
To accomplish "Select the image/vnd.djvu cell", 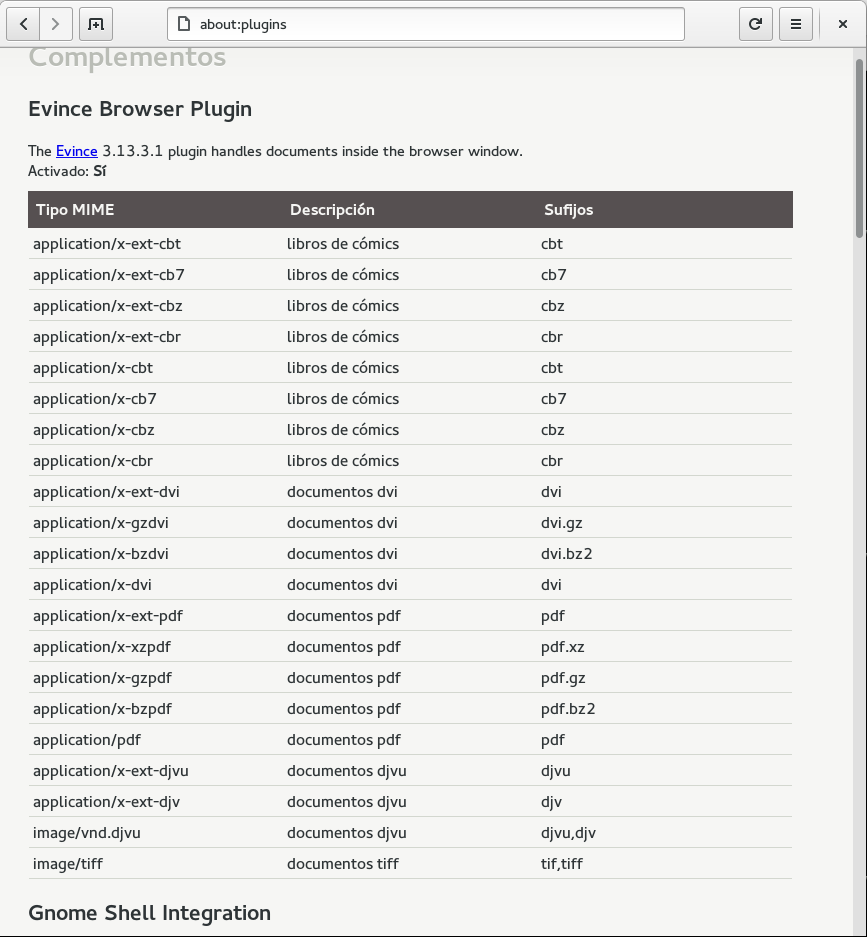I will [87, 834].
